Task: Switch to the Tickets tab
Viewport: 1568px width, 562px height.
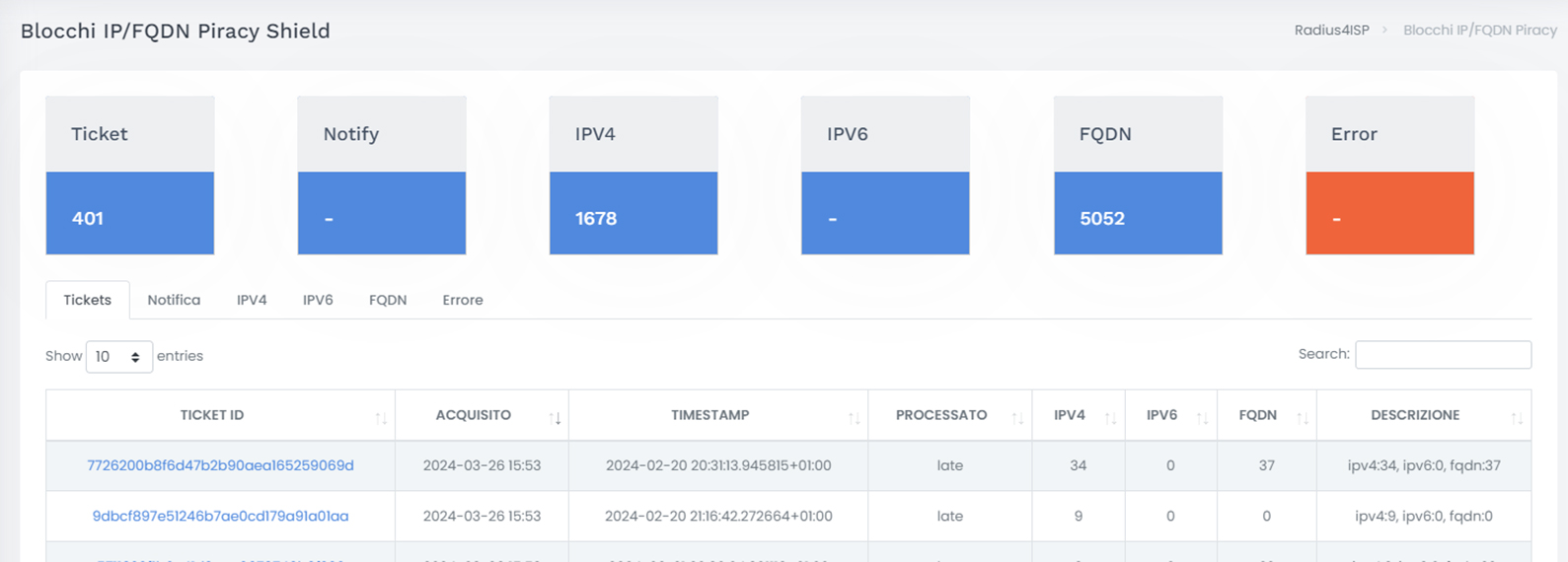Action: [x=87, y=300]
